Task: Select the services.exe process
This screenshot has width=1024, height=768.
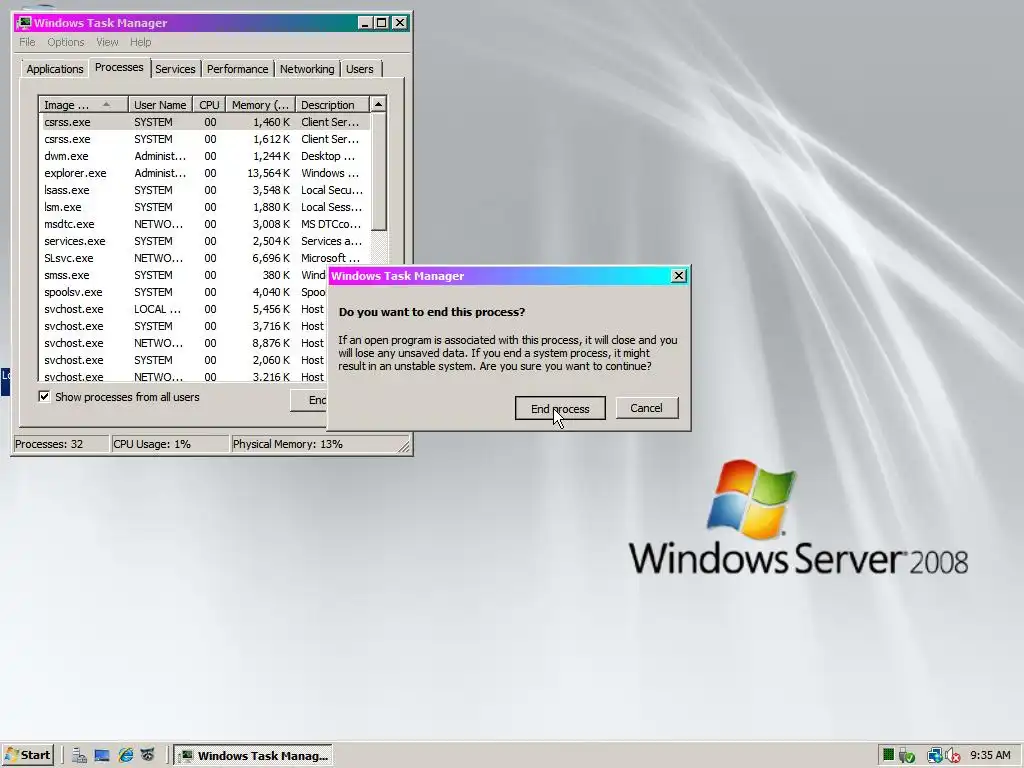Action: (204, 241)
